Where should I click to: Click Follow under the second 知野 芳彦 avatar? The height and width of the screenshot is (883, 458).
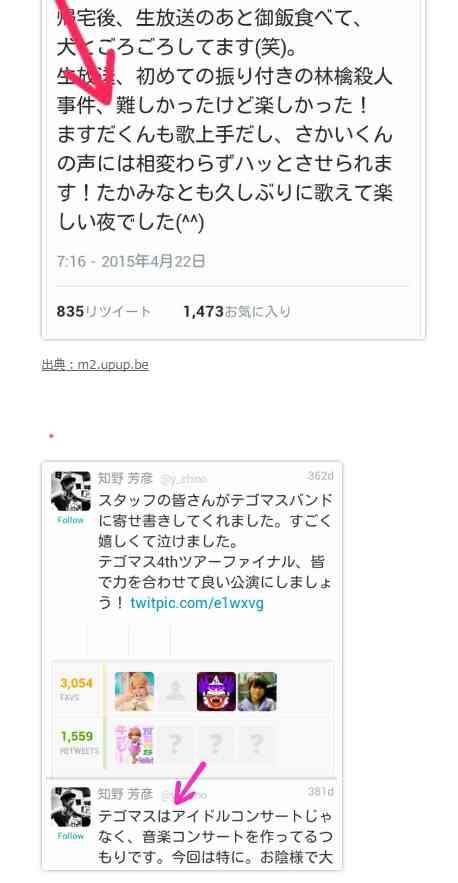tap(70, 836)
